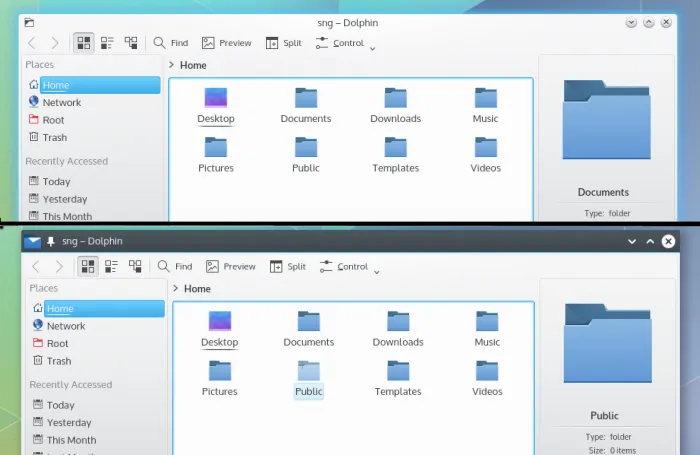Click Find search icon in upper Dolphin window
Screen dimensions: 700x455
pyautogui.click(x=159, y=43)
